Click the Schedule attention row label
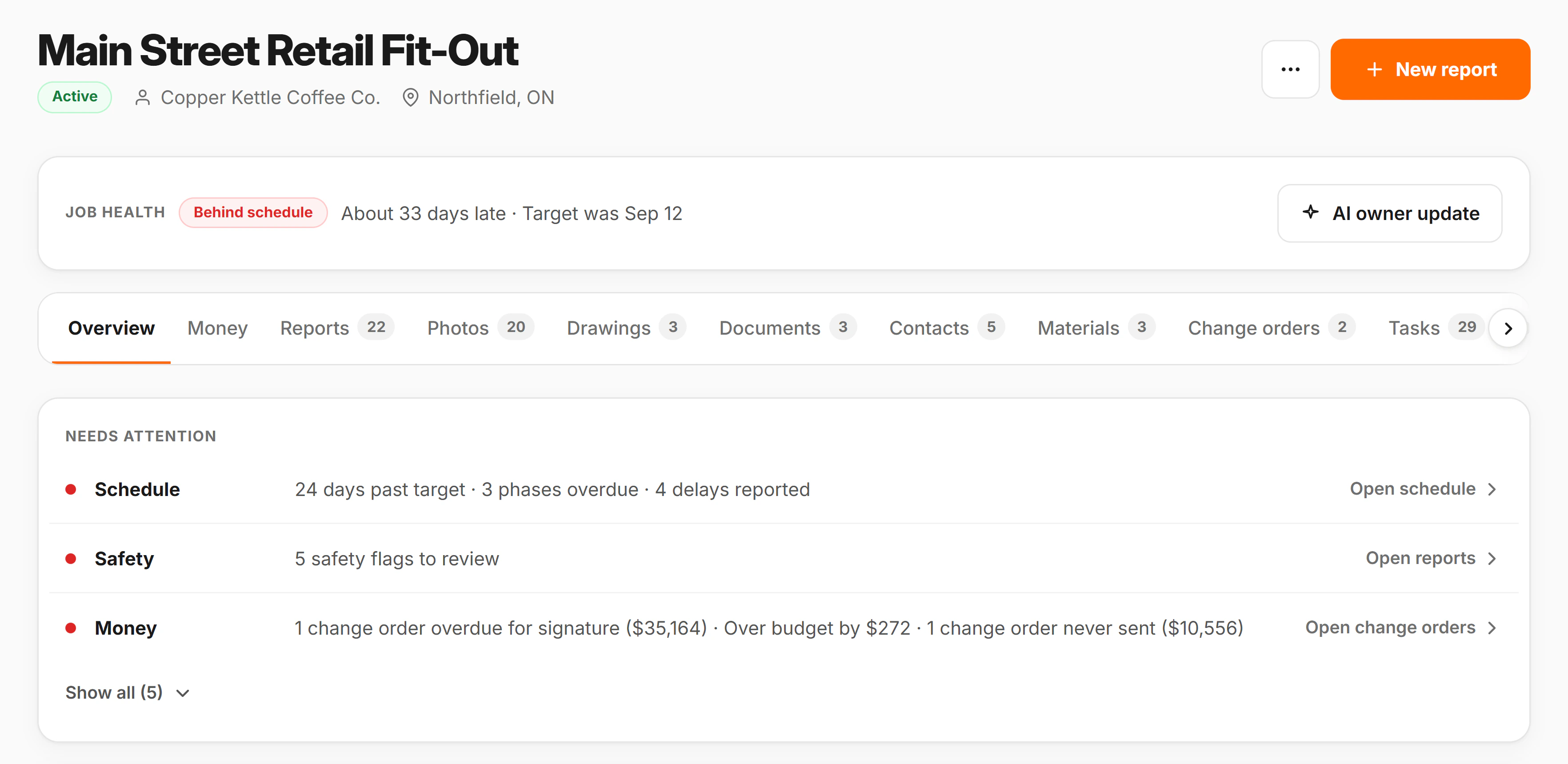 (x=137, y=489)
